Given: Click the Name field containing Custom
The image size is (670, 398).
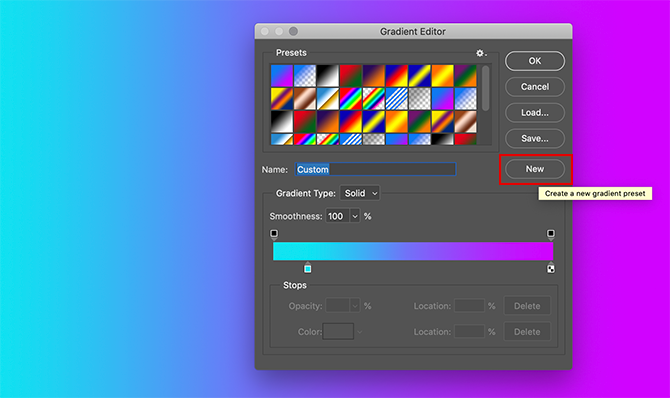Looking at the screenshot, I should (x=376, y=169).
